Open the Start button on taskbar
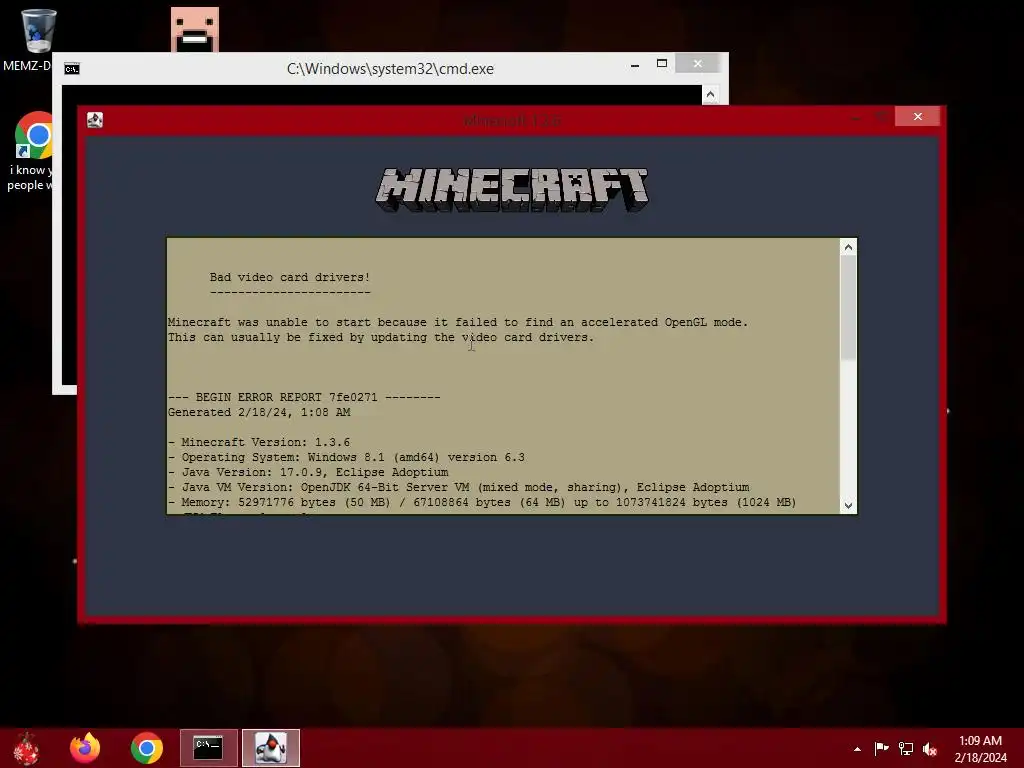This screenshot has height=768, width=1024. point(26,748)
